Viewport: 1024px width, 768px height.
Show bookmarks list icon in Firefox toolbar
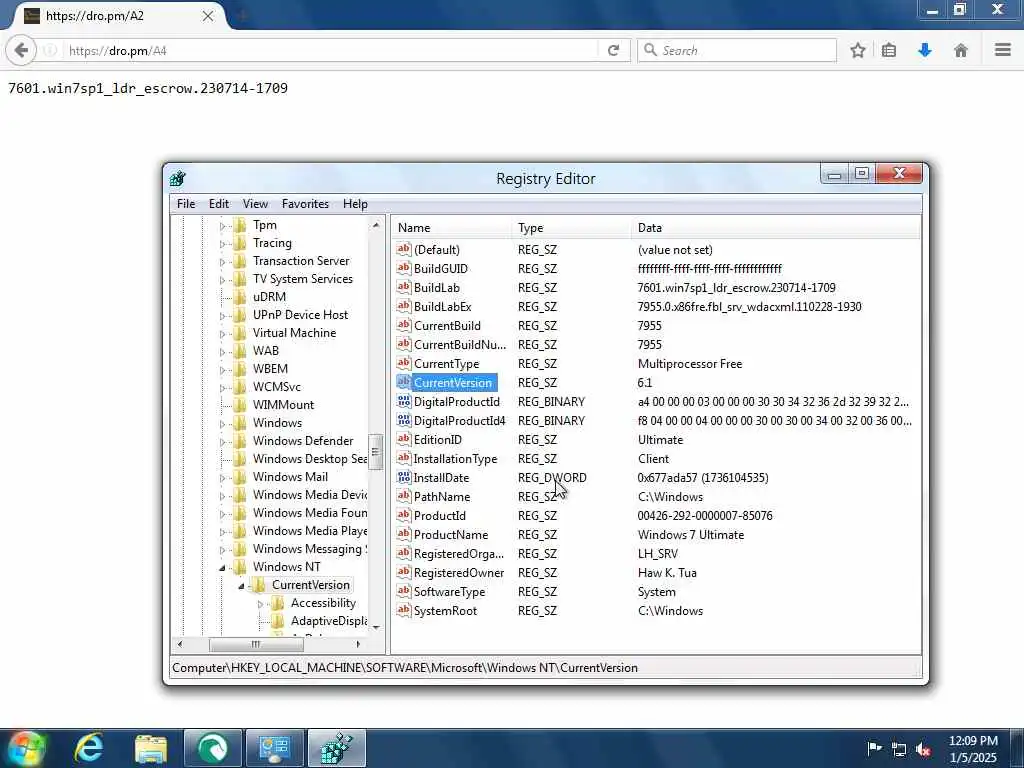click(889, 50)
